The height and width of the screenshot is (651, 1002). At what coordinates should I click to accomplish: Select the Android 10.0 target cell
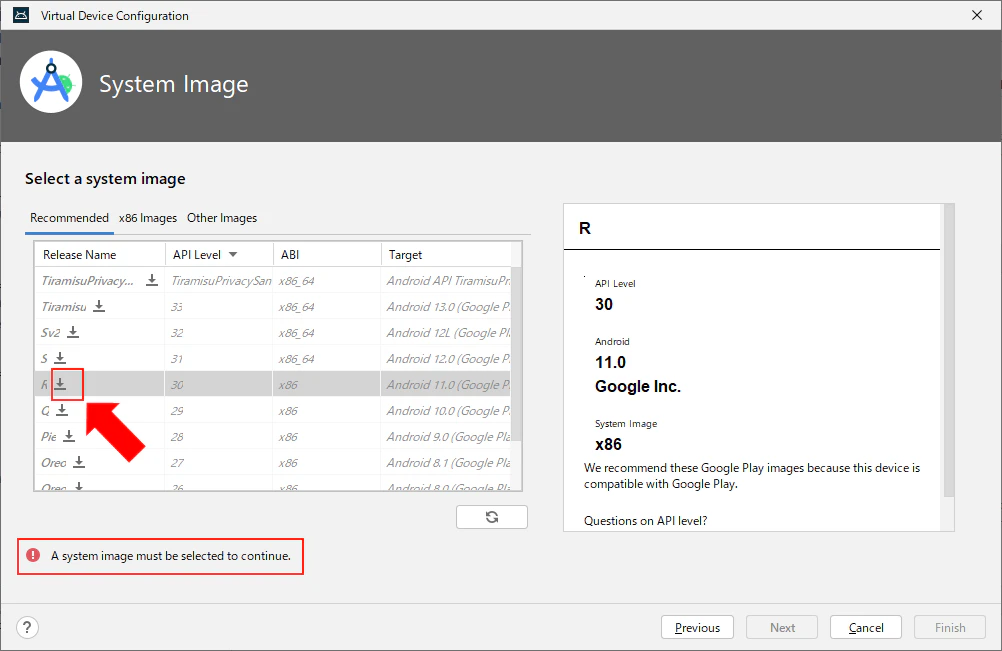coord(448,411)
